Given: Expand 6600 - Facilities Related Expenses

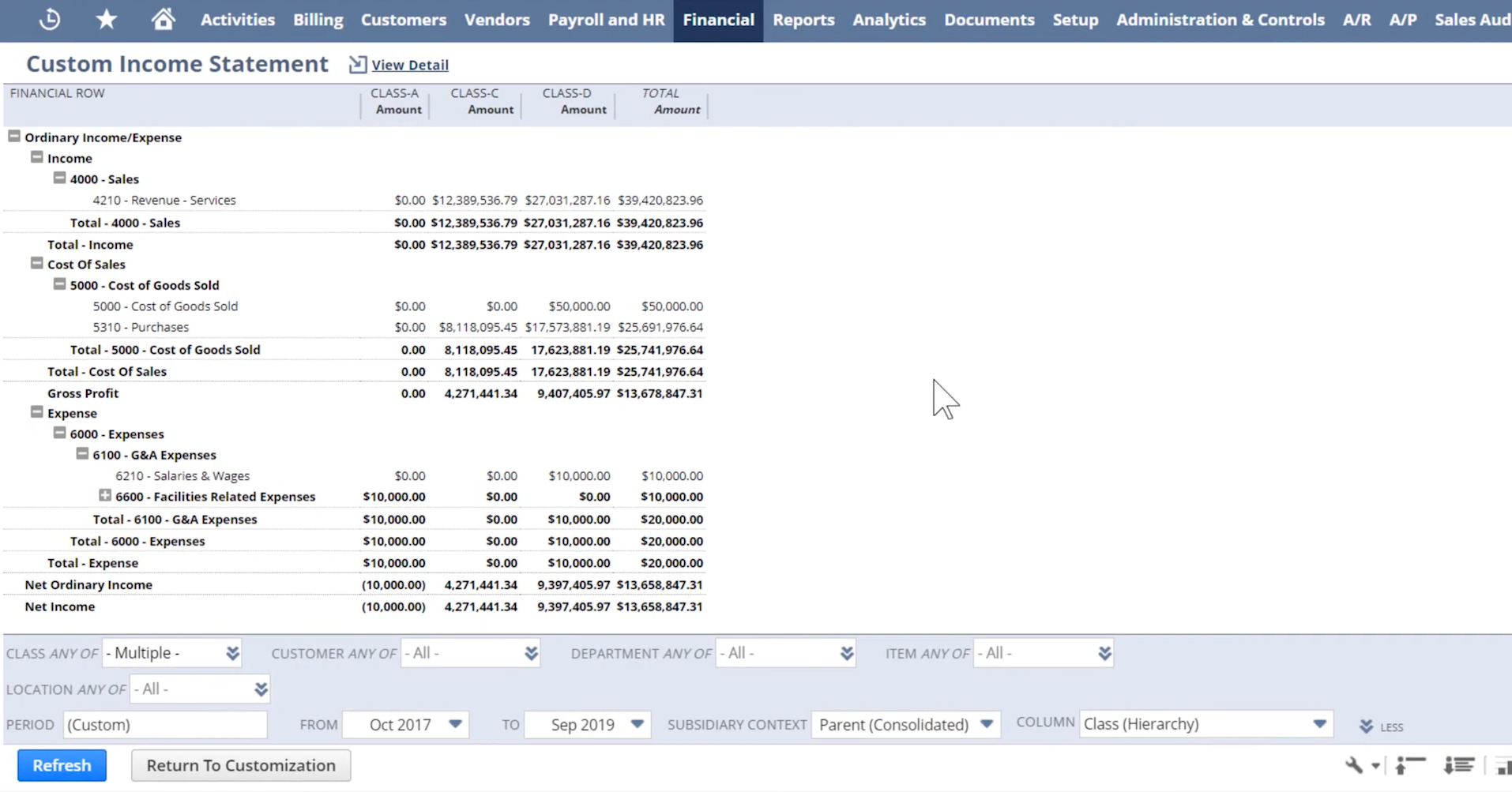Looking at the screenshot, I should (x=105, y=495).
